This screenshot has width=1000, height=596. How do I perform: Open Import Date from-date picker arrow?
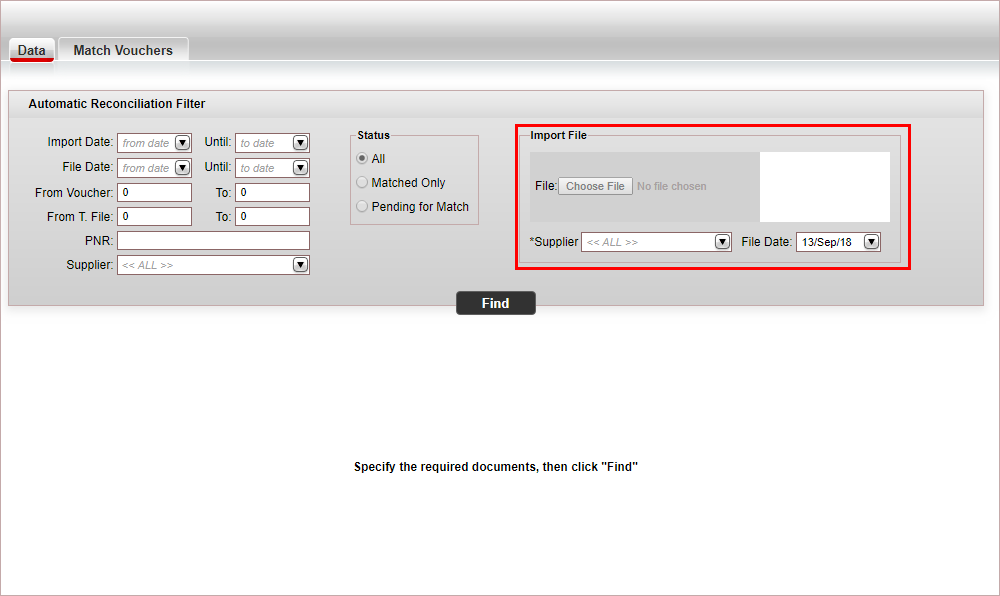point(182,143)
